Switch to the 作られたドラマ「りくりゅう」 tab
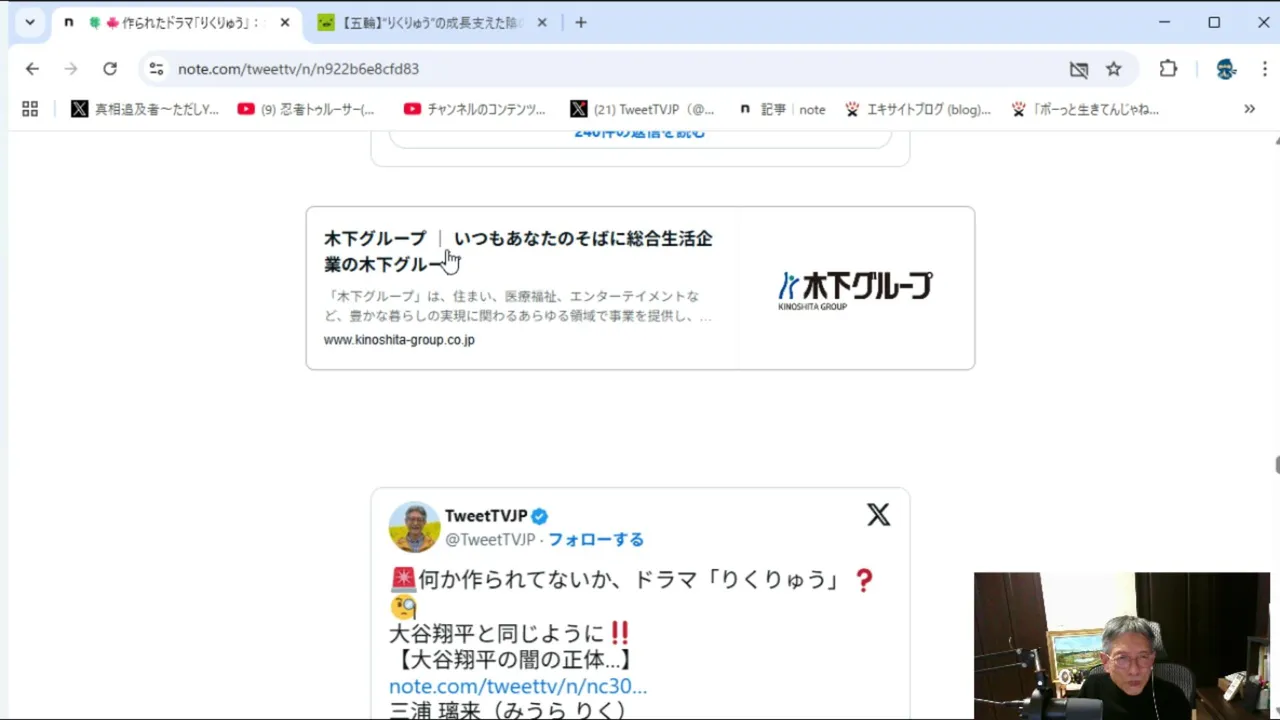This screenshot has width=1280, height=720. tap(175, 22)
